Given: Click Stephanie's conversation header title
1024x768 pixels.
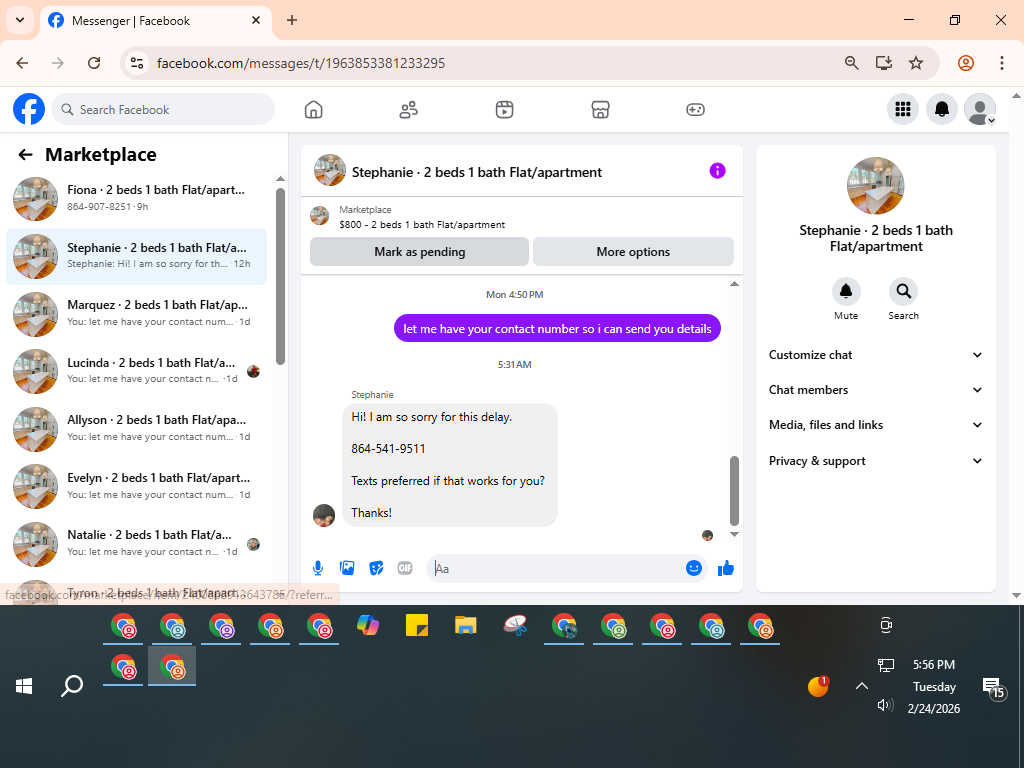Looking at the screenshot, I should 477,172.
